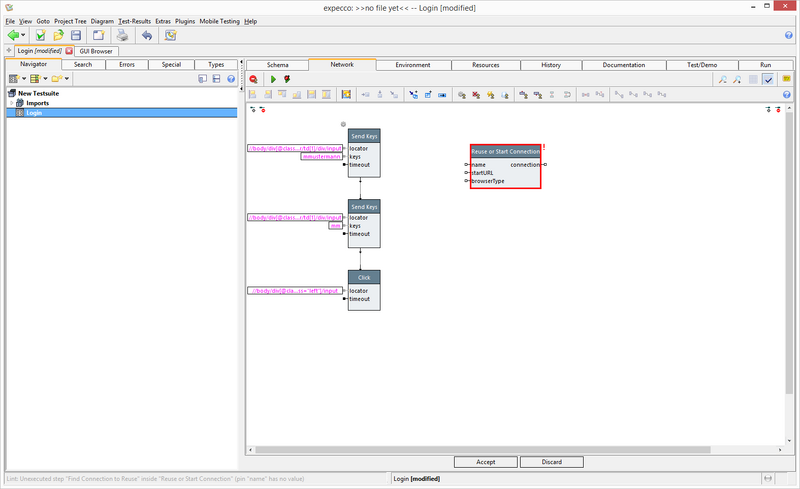The height and width of the screenshot is (489, 800).
Task: Click the open folder icon in toolbar
Action: [x=59, y=35]
